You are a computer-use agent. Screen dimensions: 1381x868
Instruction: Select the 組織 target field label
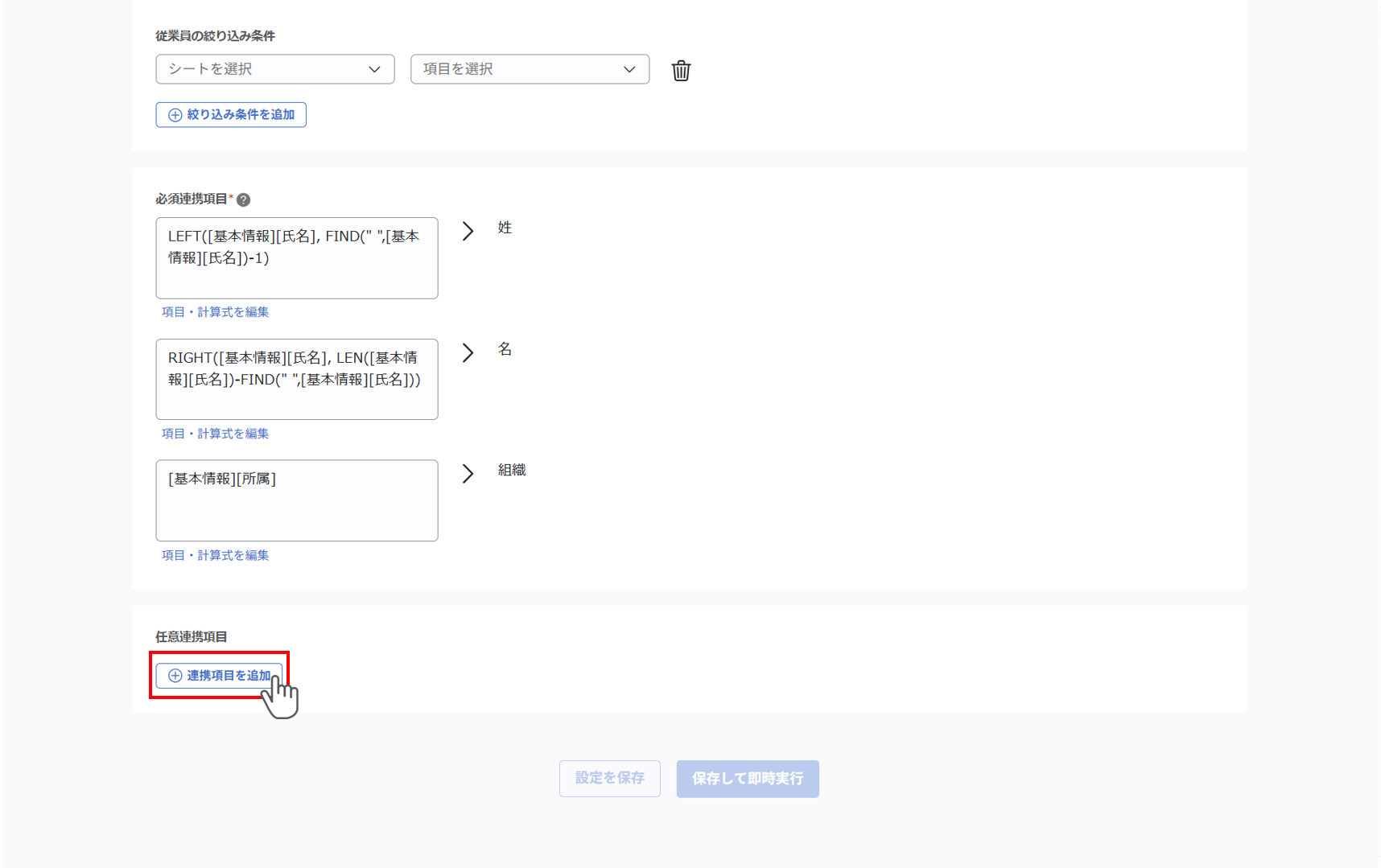pyautogui.click(x=511, y=471)
